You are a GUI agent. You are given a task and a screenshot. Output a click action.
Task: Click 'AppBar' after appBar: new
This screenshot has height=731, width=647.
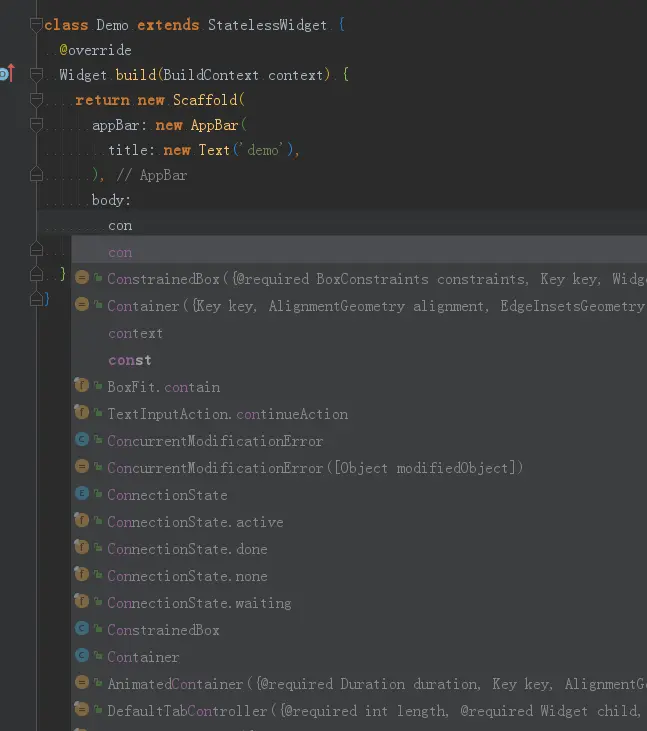tap(214, 125)
